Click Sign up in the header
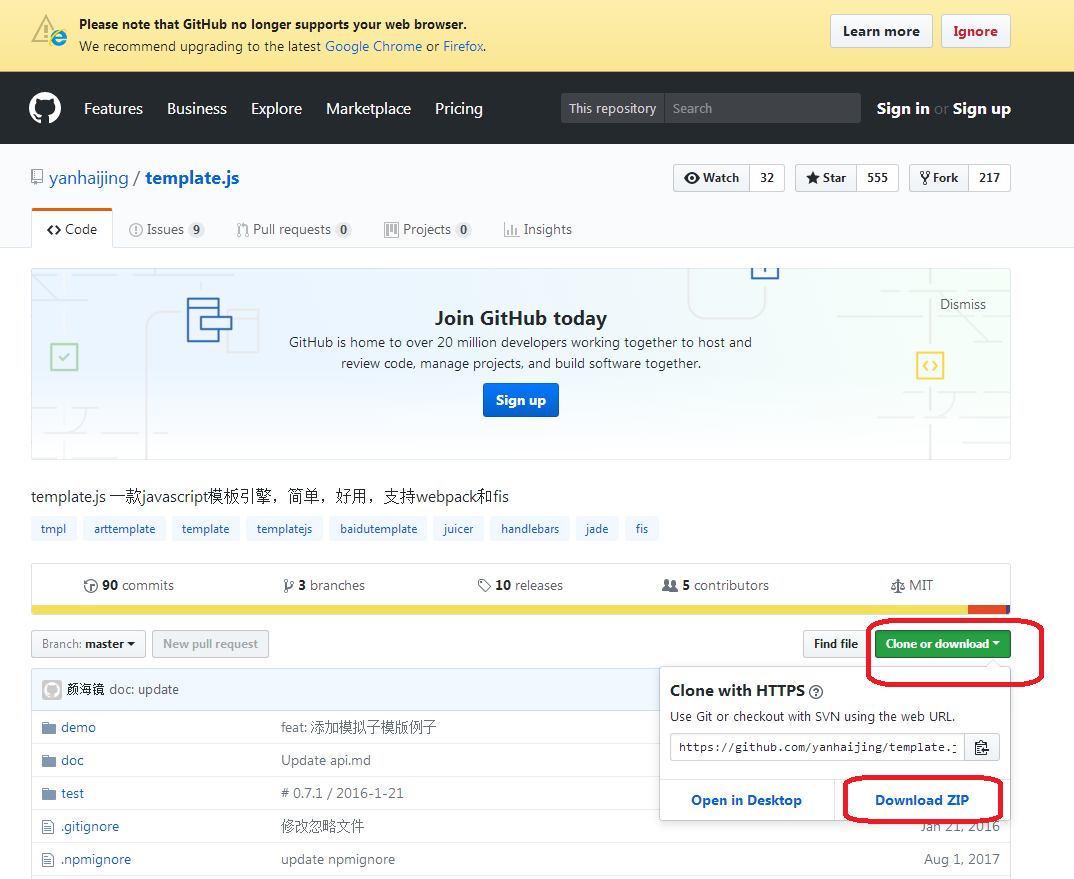1074x879 pixels. point(982,108)
